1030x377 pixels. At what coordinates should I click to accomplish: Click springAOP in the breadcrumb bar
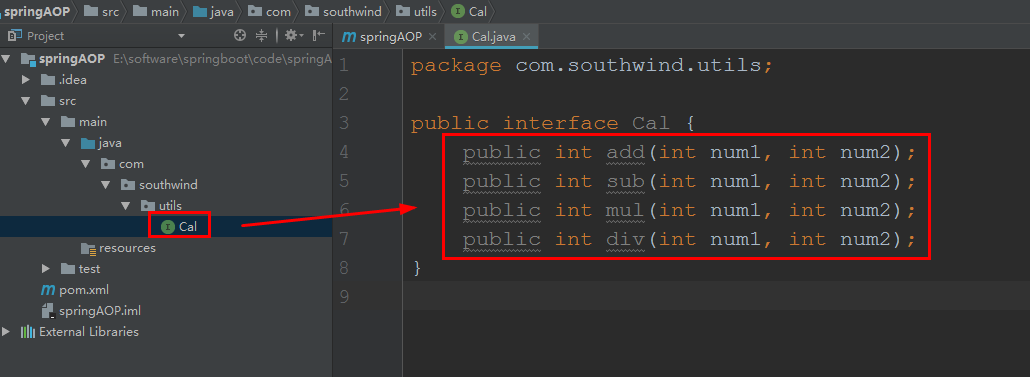[37, 11]
